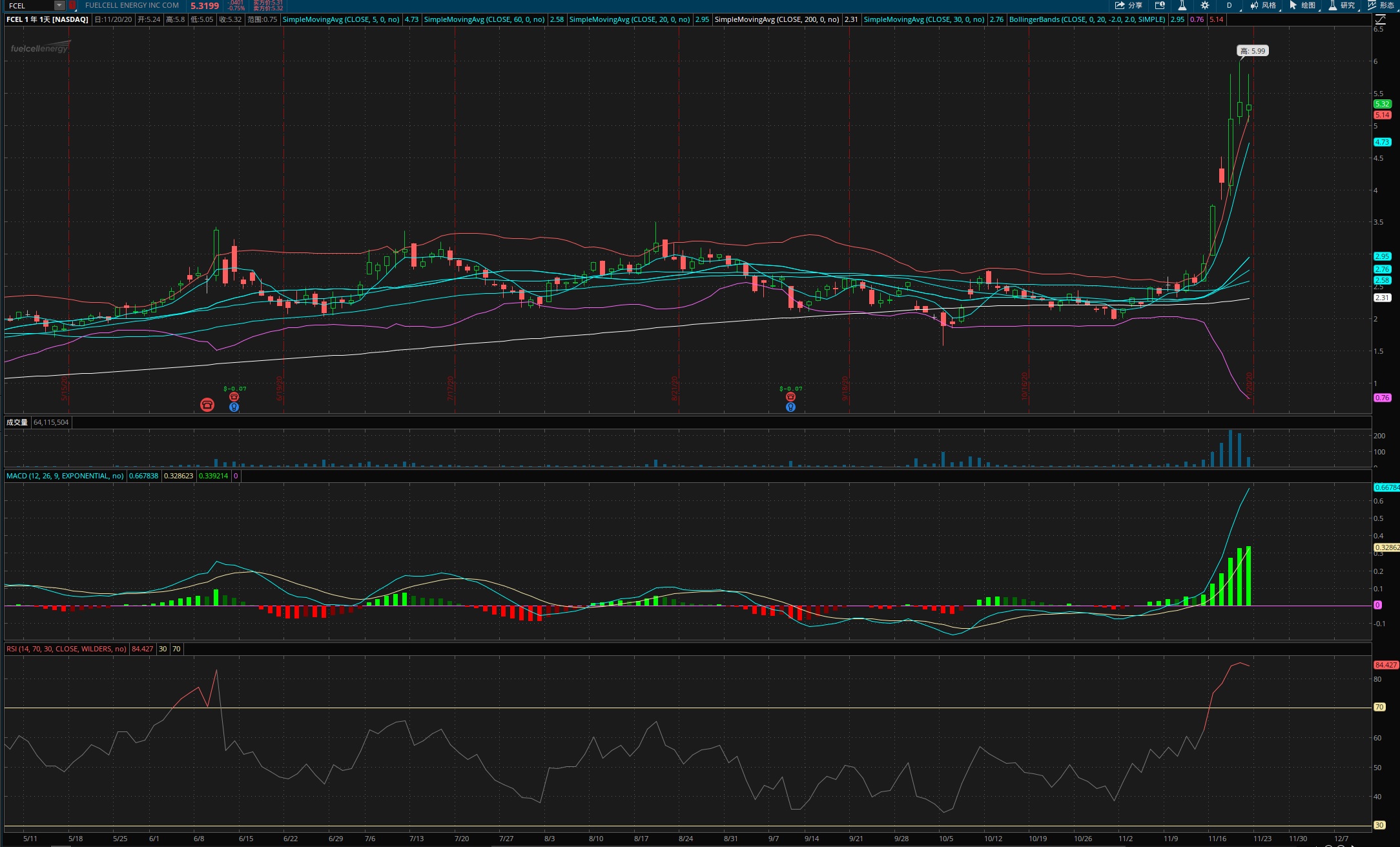Click the FCEL 1 年 1天 [NASDAQ] chart title
1400x847 pixels.
point(47,19)
